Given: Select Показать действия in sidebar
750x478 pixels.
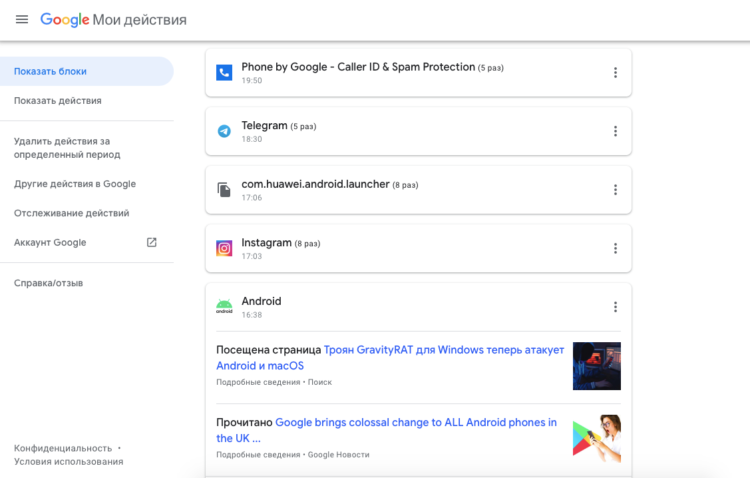Looking at the screenshot, I should [x=57, y=100].
